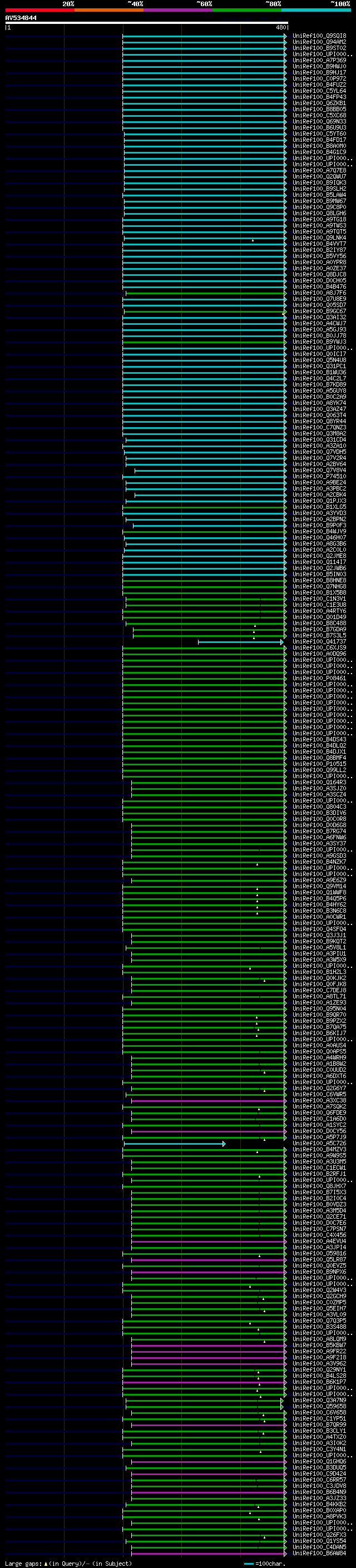Select hit UniRef100_C4DAW5
Screen dimensions: 356x1568
[319, 1547]
